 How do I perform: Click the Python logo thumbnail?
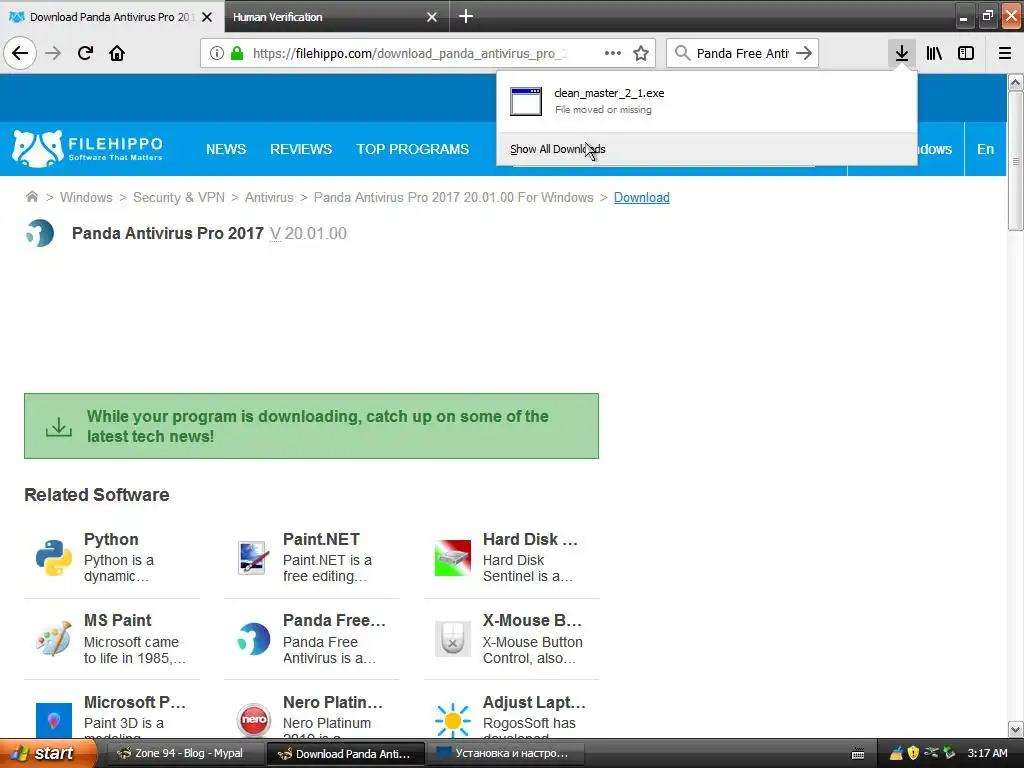click(x=54, y=558)
